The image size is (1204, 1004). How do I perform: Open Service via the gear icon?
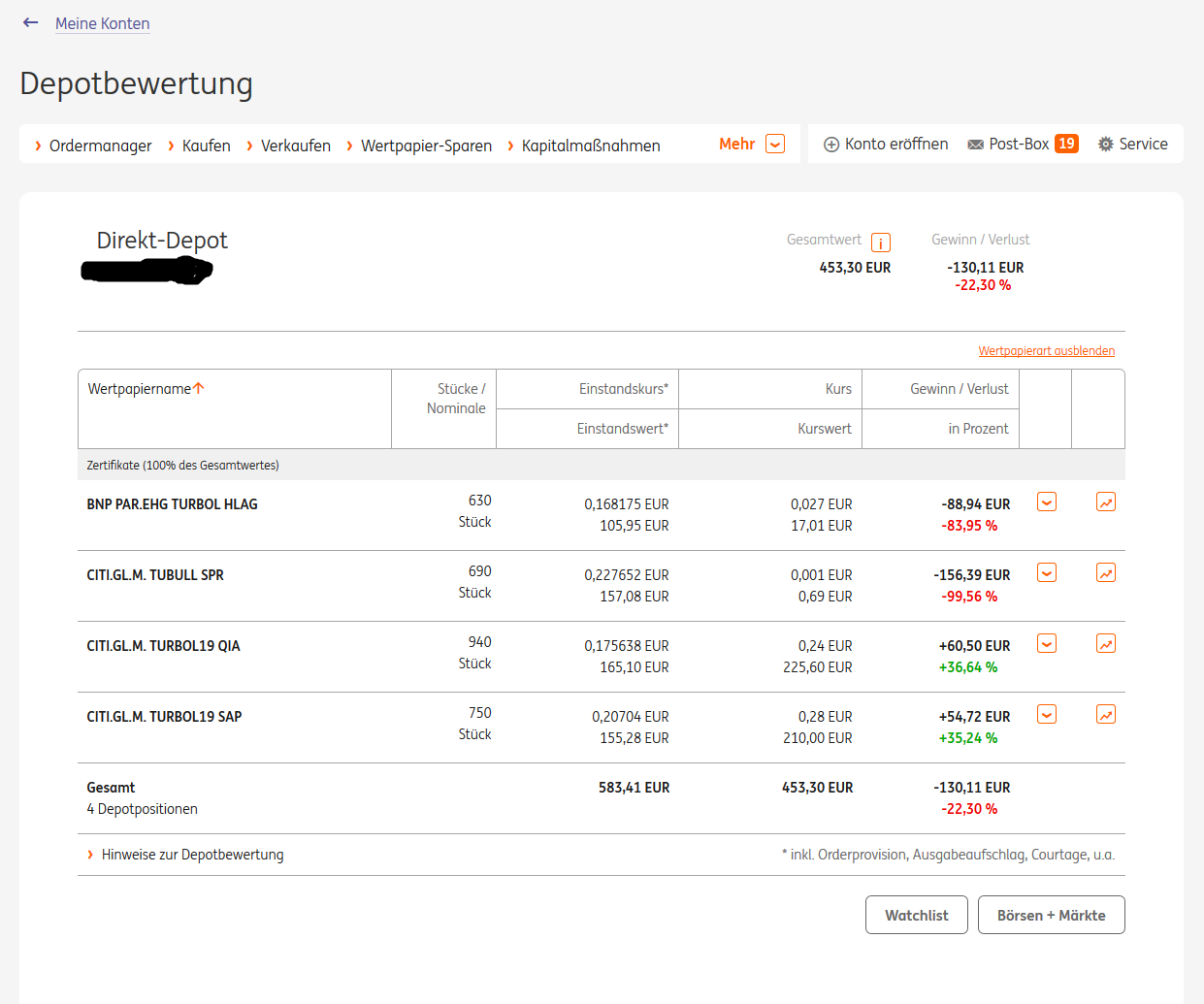(x=1132, y=145)
